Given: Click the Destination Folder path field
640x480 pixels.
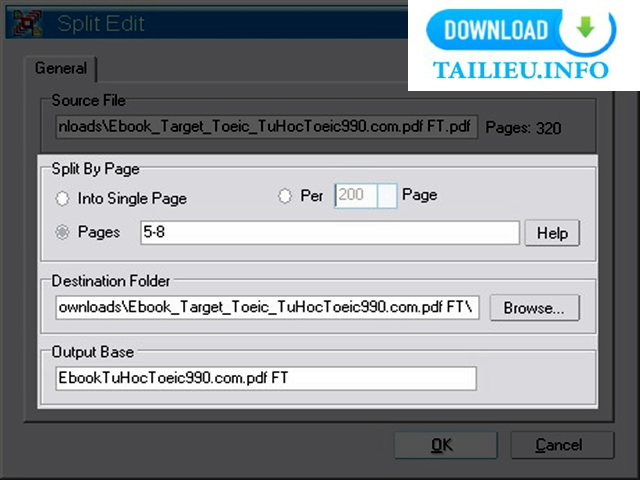Looking at the screenshot, I should [x=267, y=308].
